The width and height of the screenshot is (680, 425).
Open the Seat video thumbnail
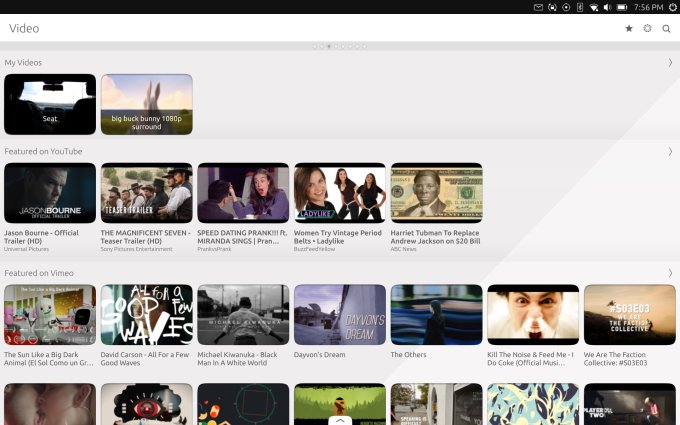pos(50,104)
